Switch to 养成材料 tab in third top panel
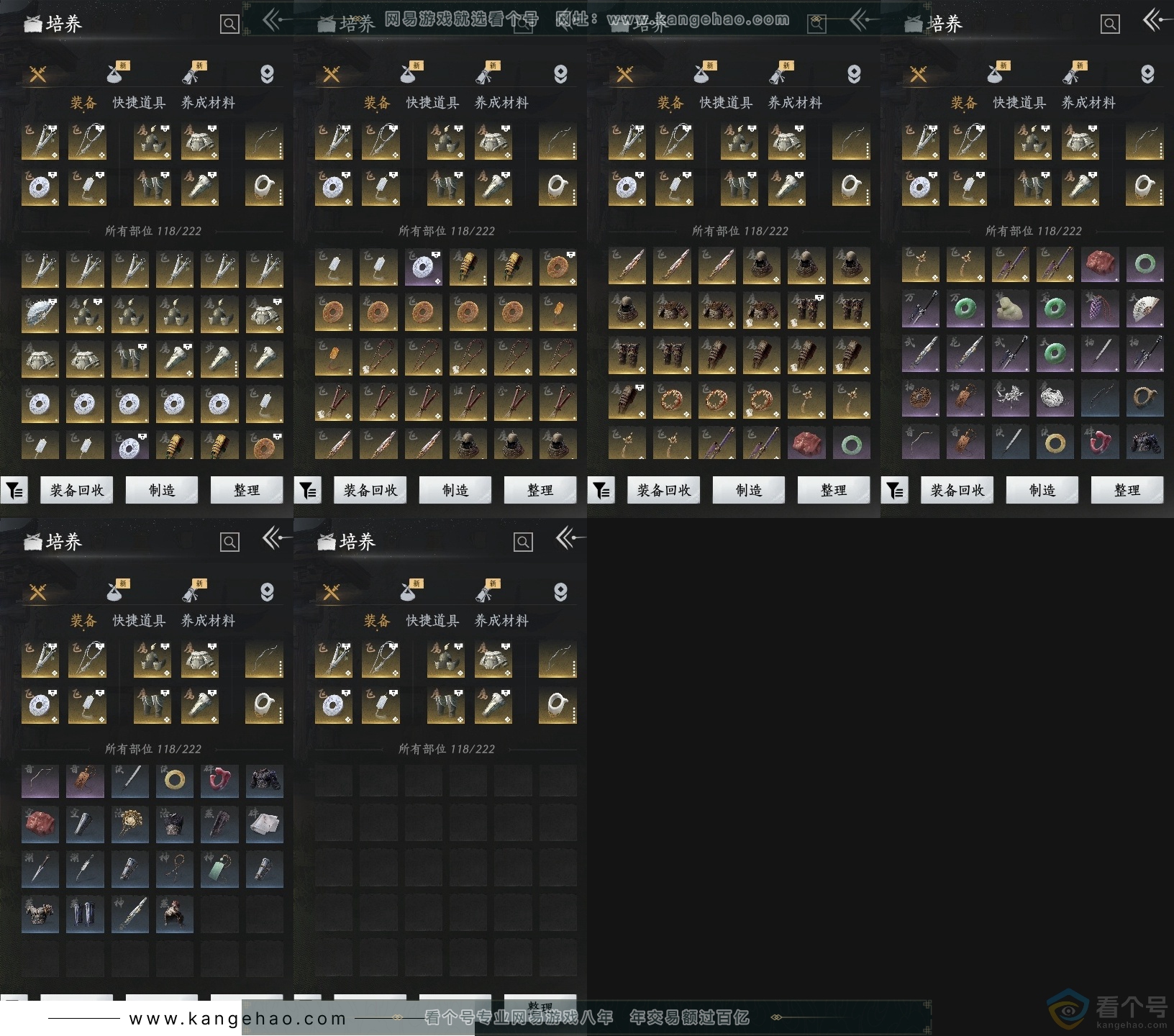 click(x=795, y=103)
